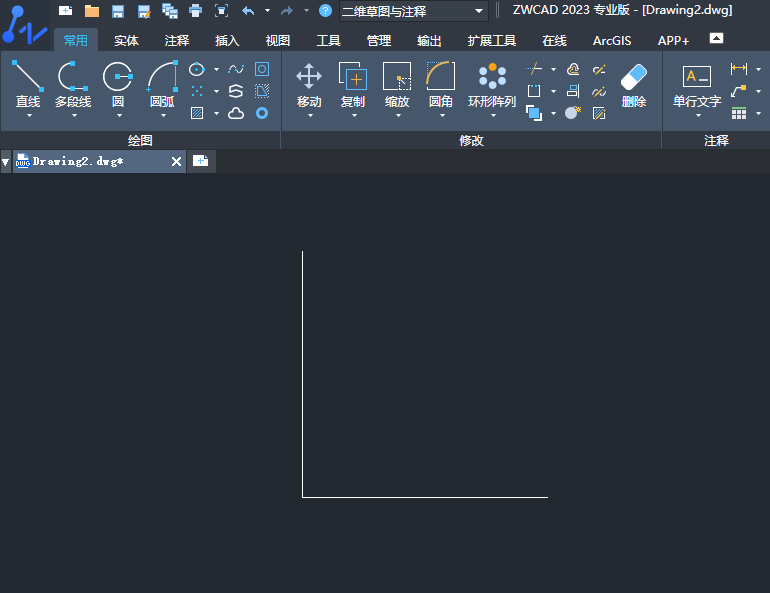
Task: Open the ZWCAD application menu logo
Action: [x=25, y=25]
